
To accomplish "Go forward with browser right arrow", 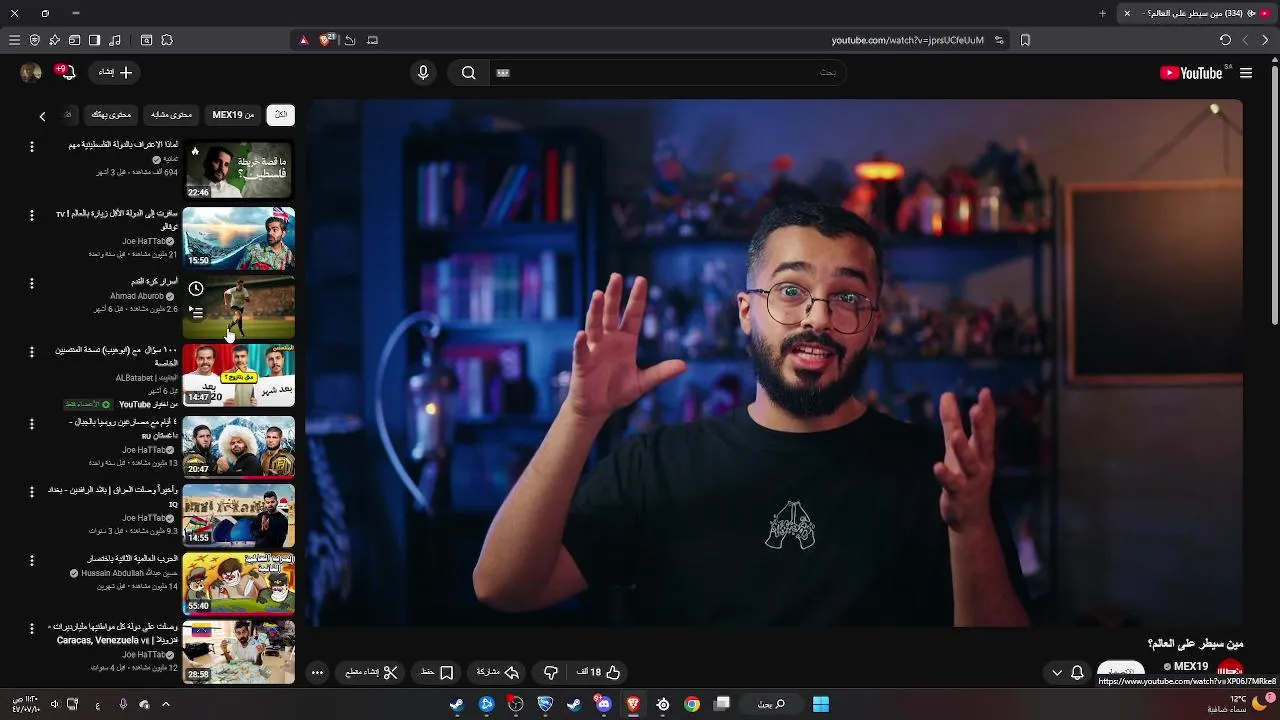I will 1265,40.
